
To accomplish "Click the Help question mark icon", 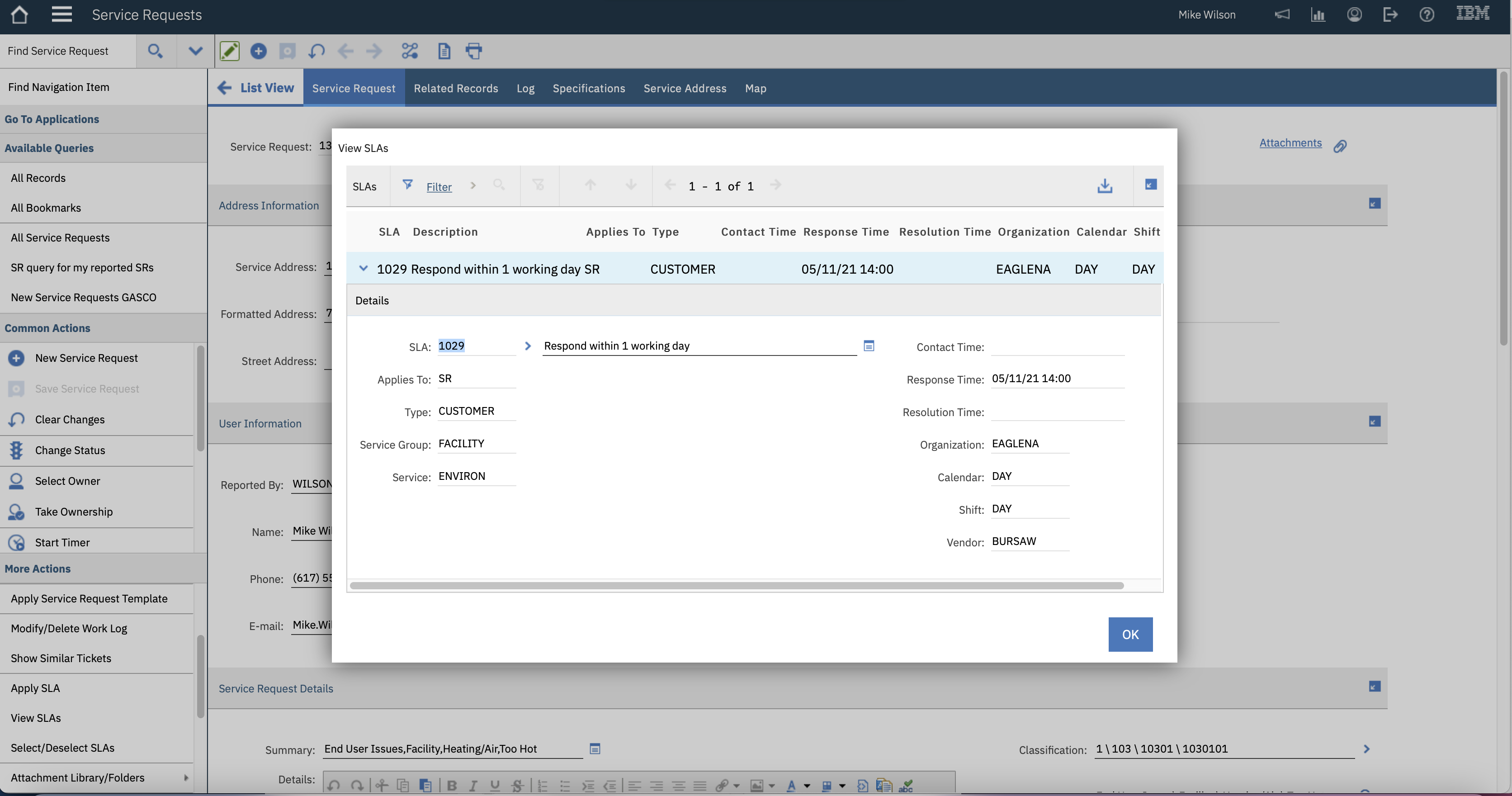I will coord(1426,14).
